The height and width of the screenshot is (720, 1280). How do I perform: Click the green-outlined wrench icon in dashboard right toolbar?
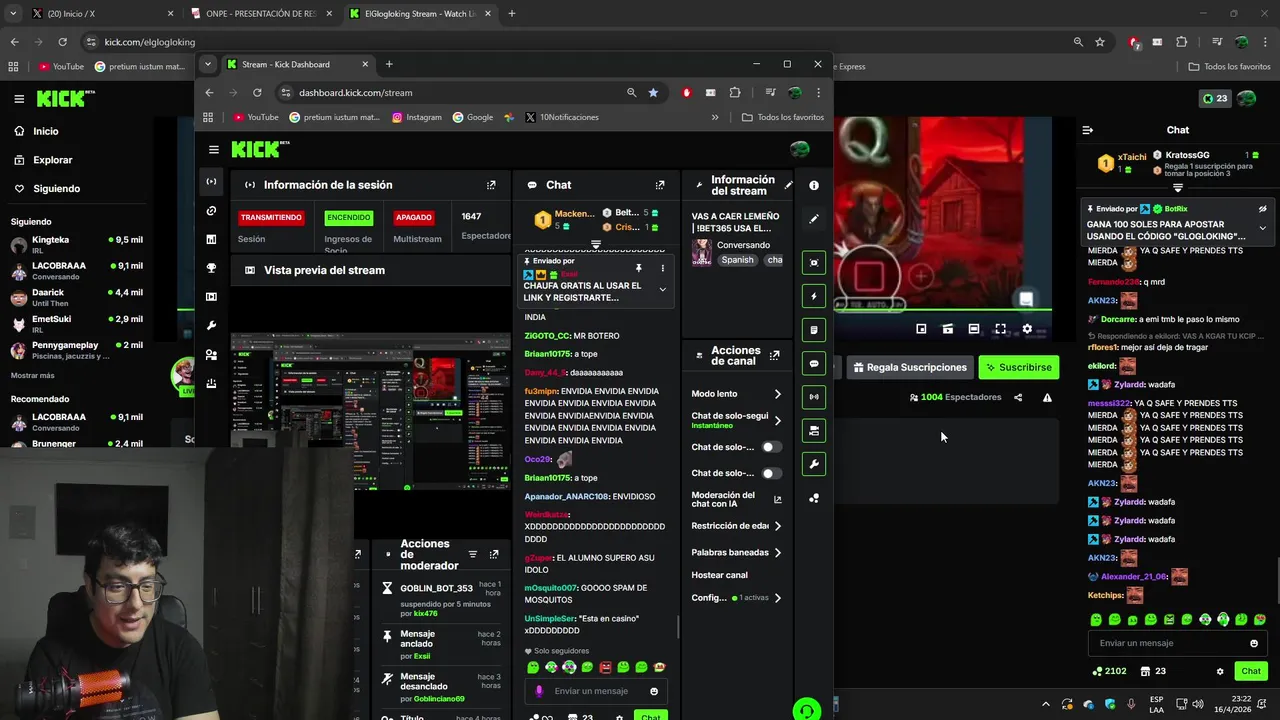814,464
